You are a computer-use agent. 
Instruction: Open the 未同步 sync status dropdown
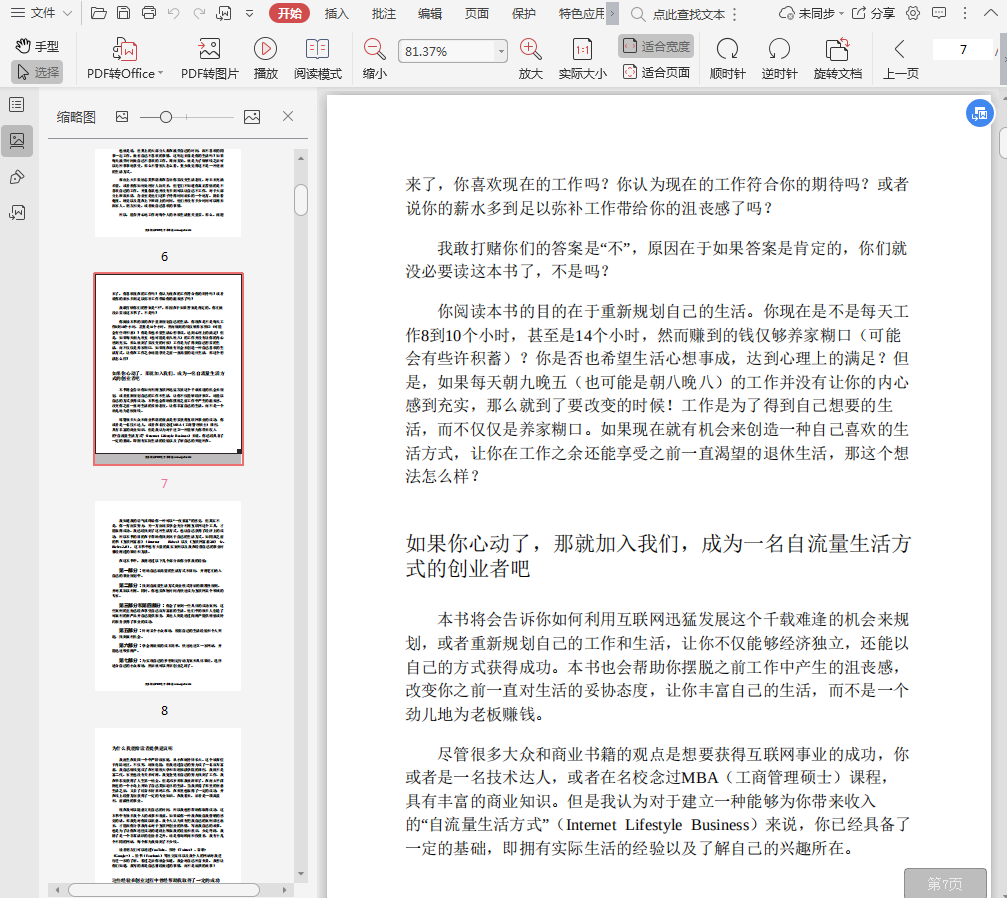(811, 13)
